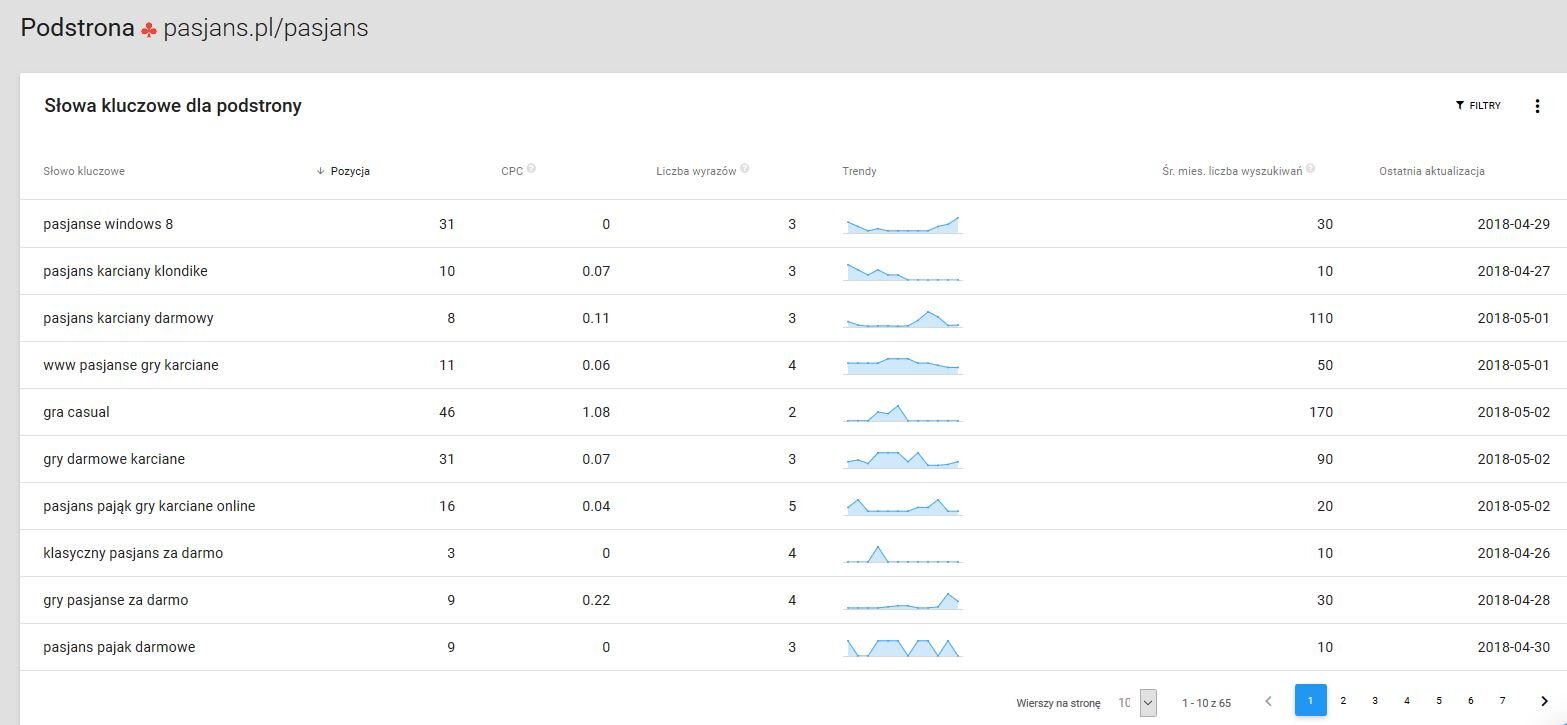Click trend chart for 'klasyczny pasjans za darmo'

pyautogui.click(x=902, y=553)
